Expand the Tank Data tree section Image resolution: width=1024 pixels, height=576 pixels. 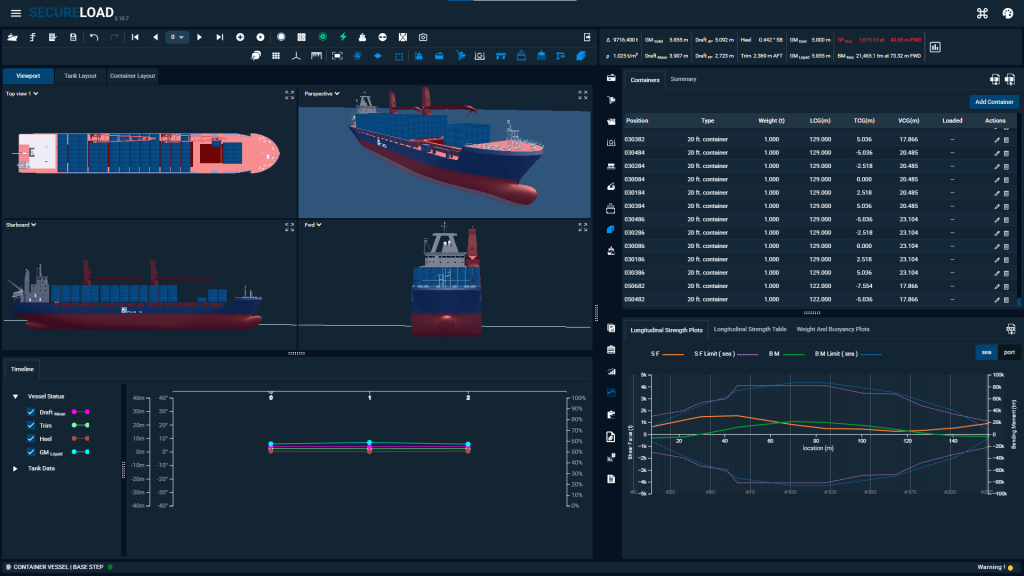click(15, 468)
